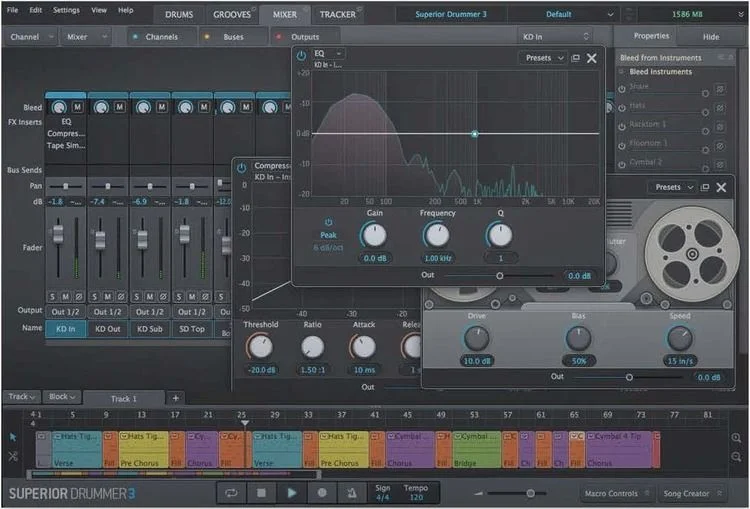Open the Mixer dropdown
This screenshot has height=509, width=750.
pyautogui.click(x=86, y=36)
